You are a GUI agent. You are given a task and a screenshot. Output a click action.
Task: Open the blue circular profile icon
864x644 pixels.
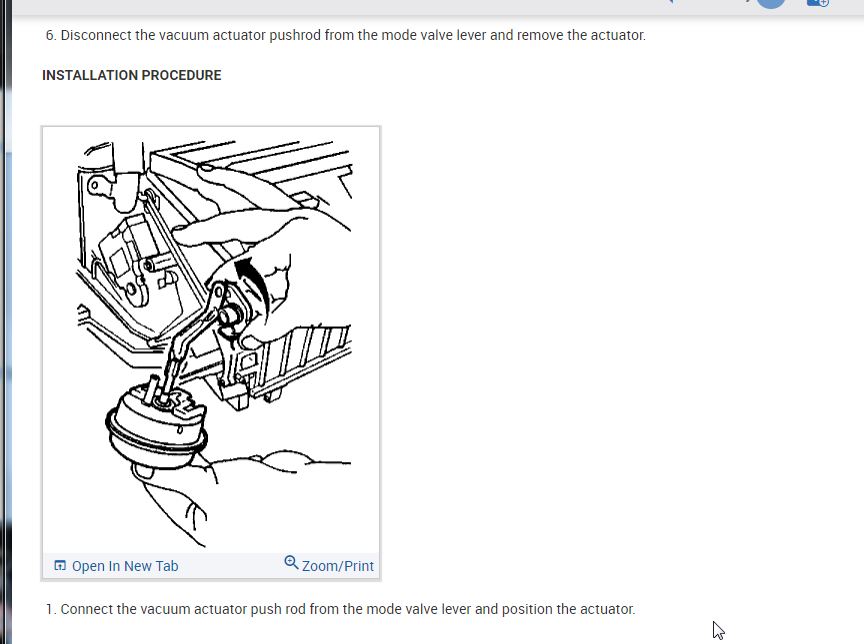point(770,4)
